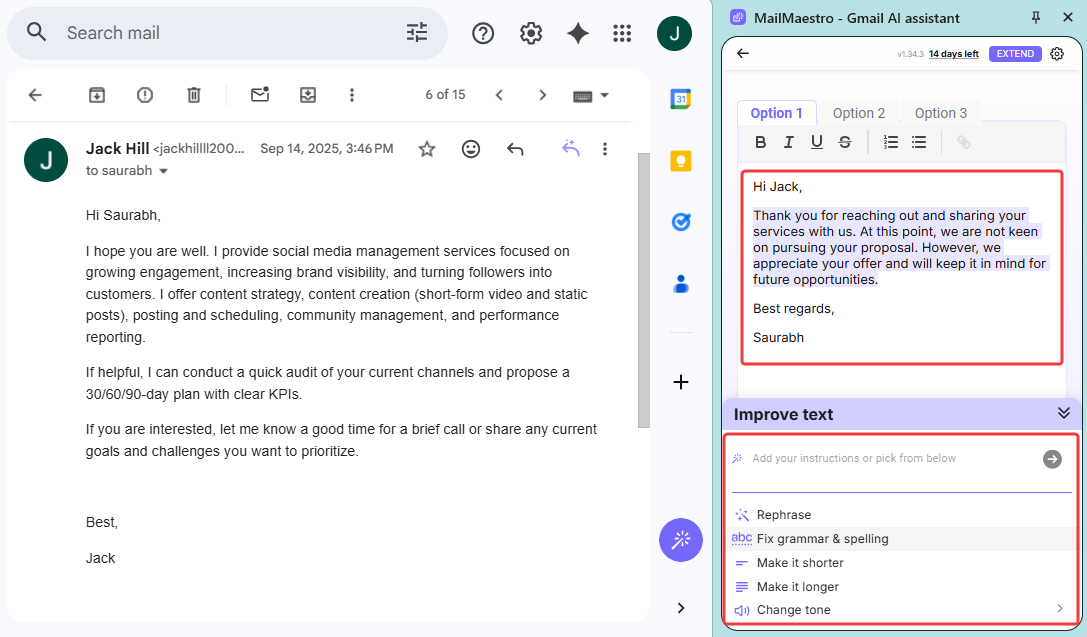Archive the email from Jack Hill
The image size is (1087, 637).
pos(96,95)
